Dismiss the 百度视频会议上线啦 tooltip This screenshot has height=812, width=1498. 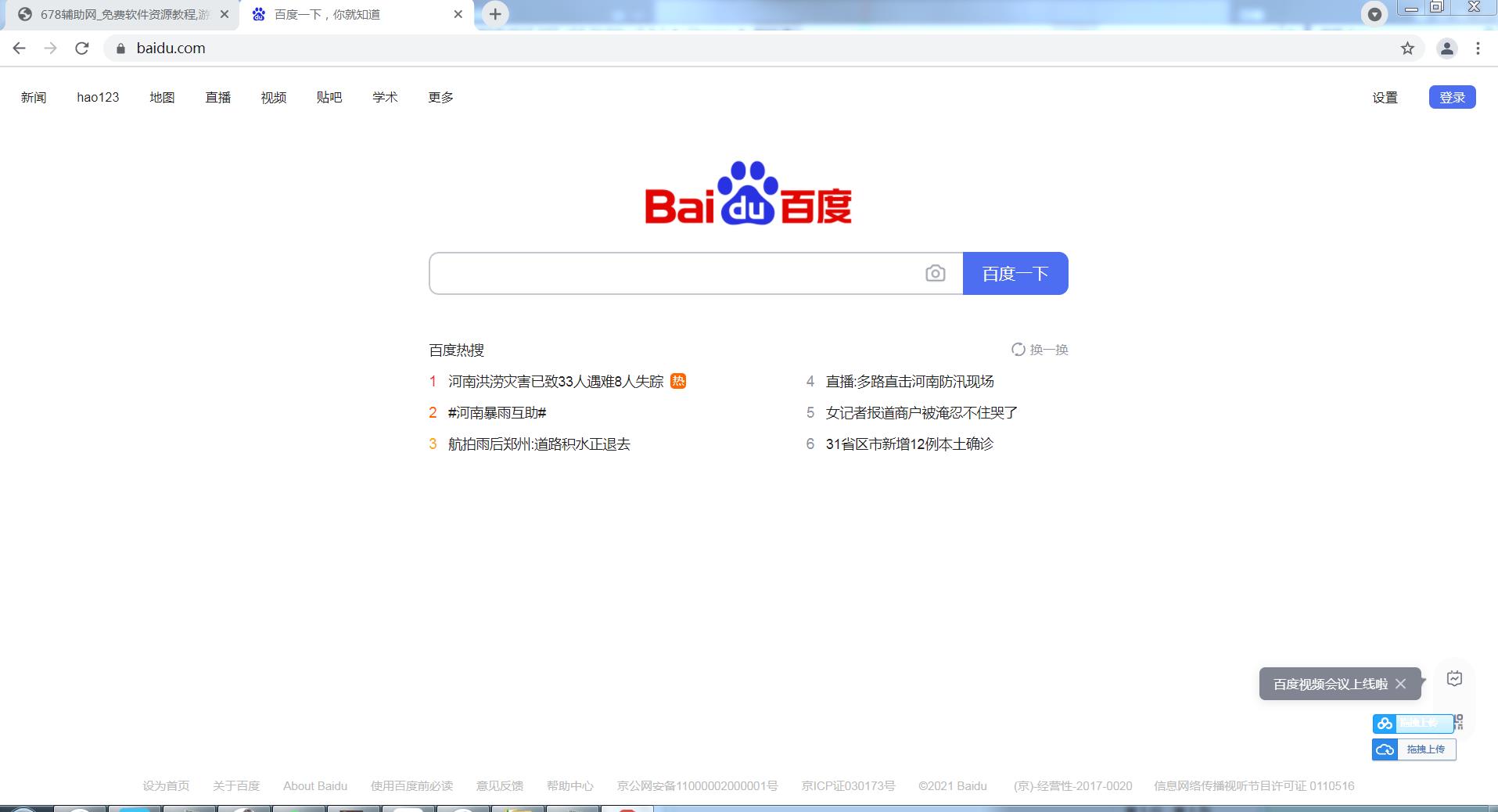[1400, 684]
